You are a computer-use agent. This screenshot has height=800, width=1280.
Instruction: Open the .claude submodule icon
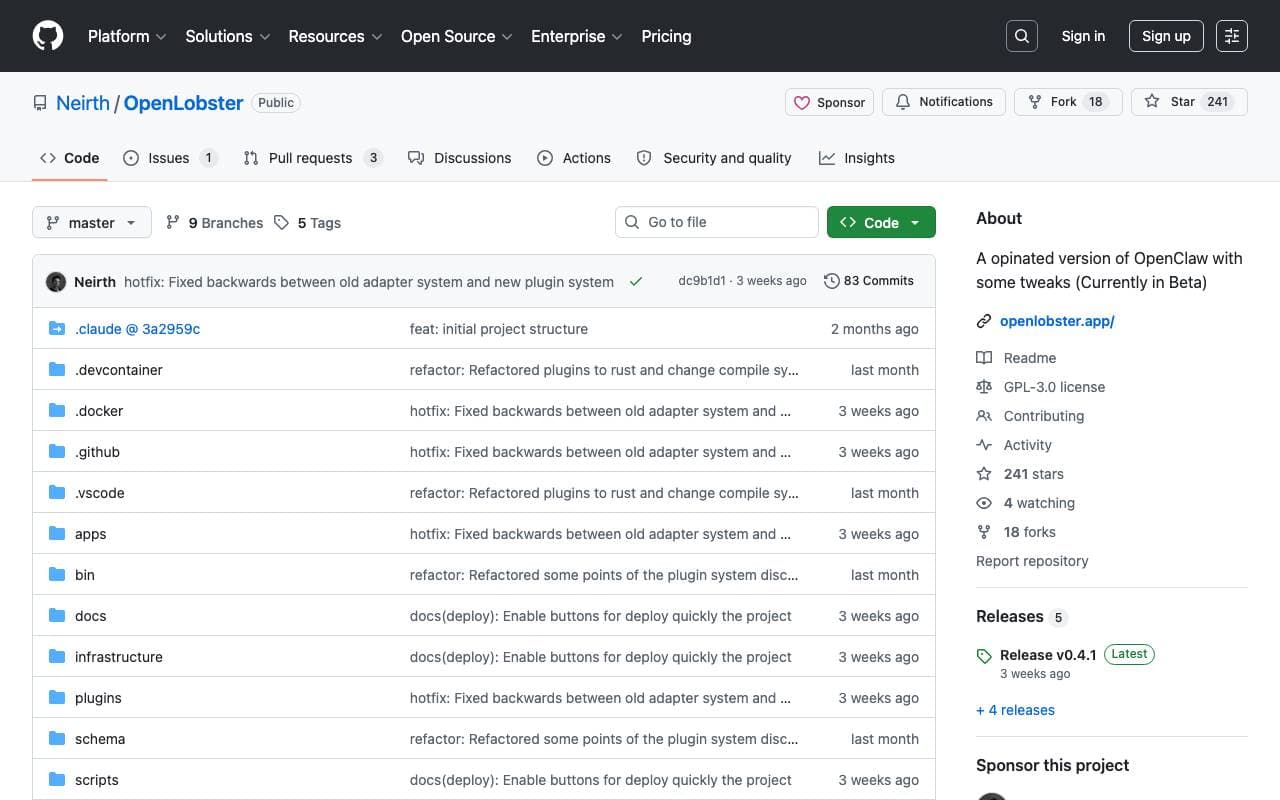57,329
